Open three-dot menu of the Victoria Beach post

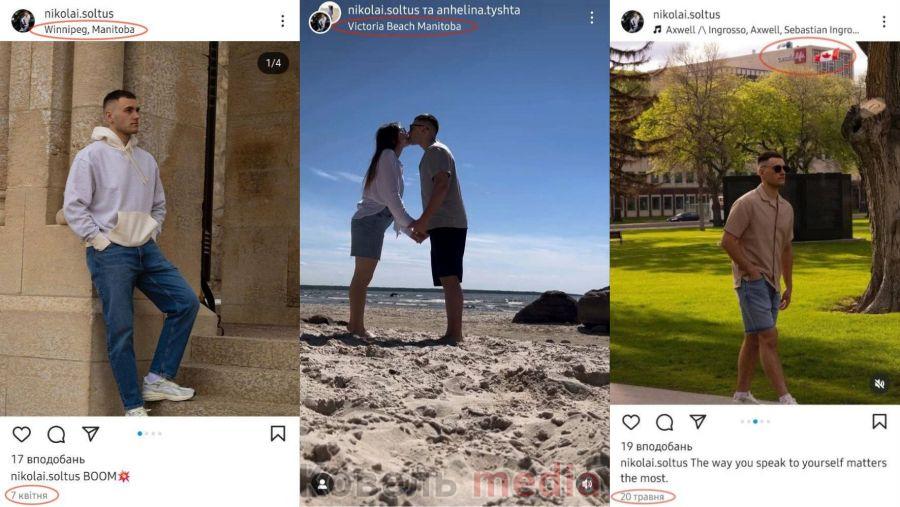(591, 18)
